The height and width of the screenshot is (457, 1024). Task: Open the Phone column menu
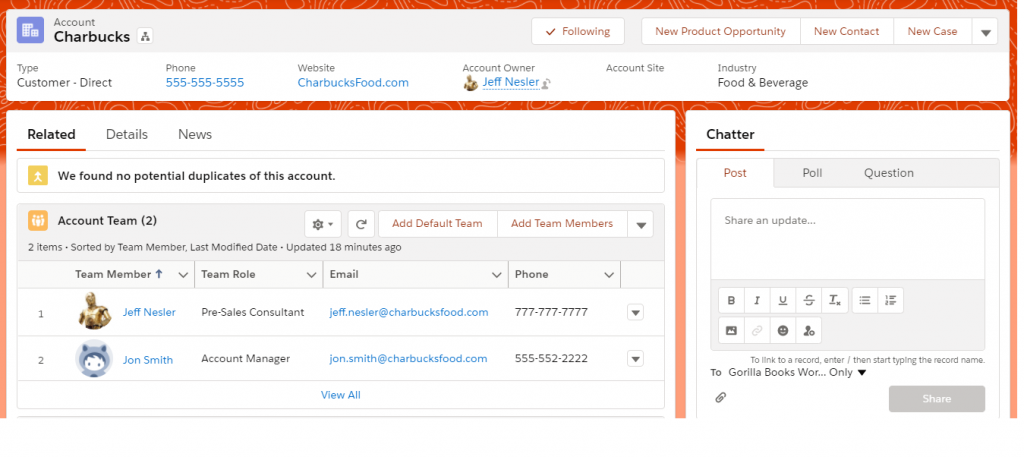(609, 275)
